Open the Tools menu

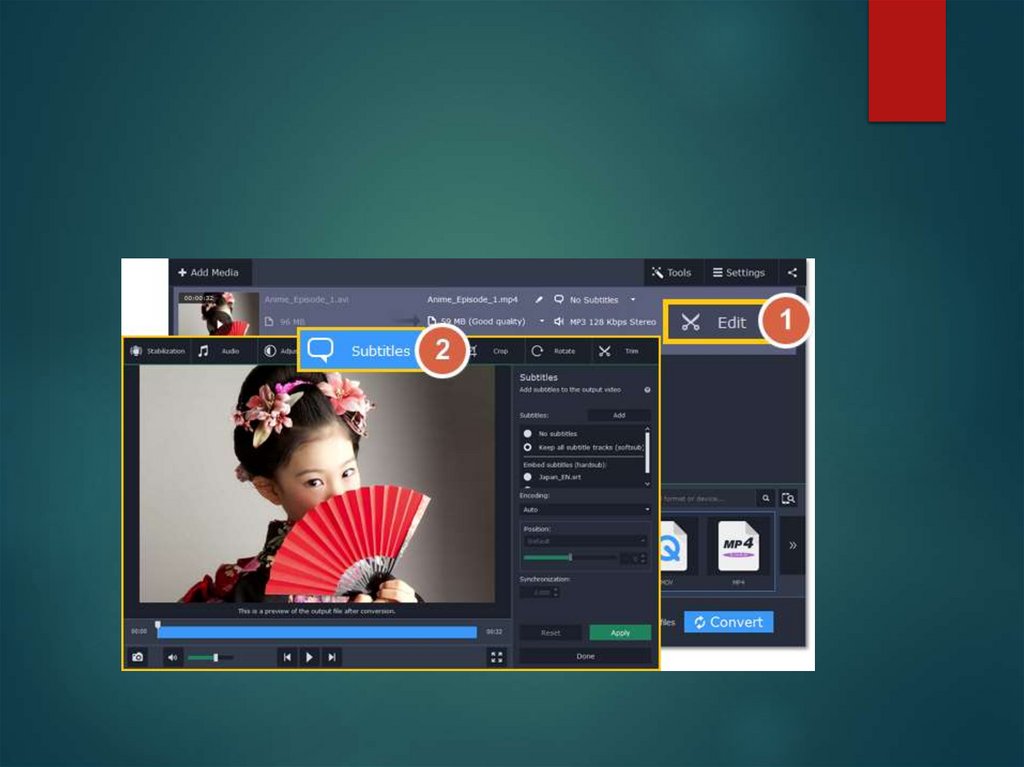tap(671, 272)
